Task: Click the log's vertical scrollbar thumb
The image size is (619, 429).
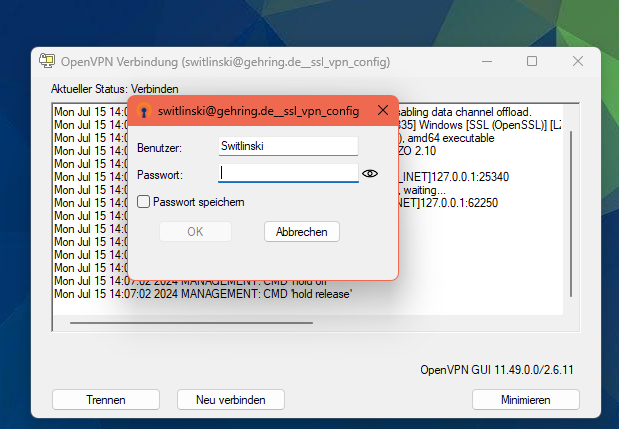Action: click(572, 220)
